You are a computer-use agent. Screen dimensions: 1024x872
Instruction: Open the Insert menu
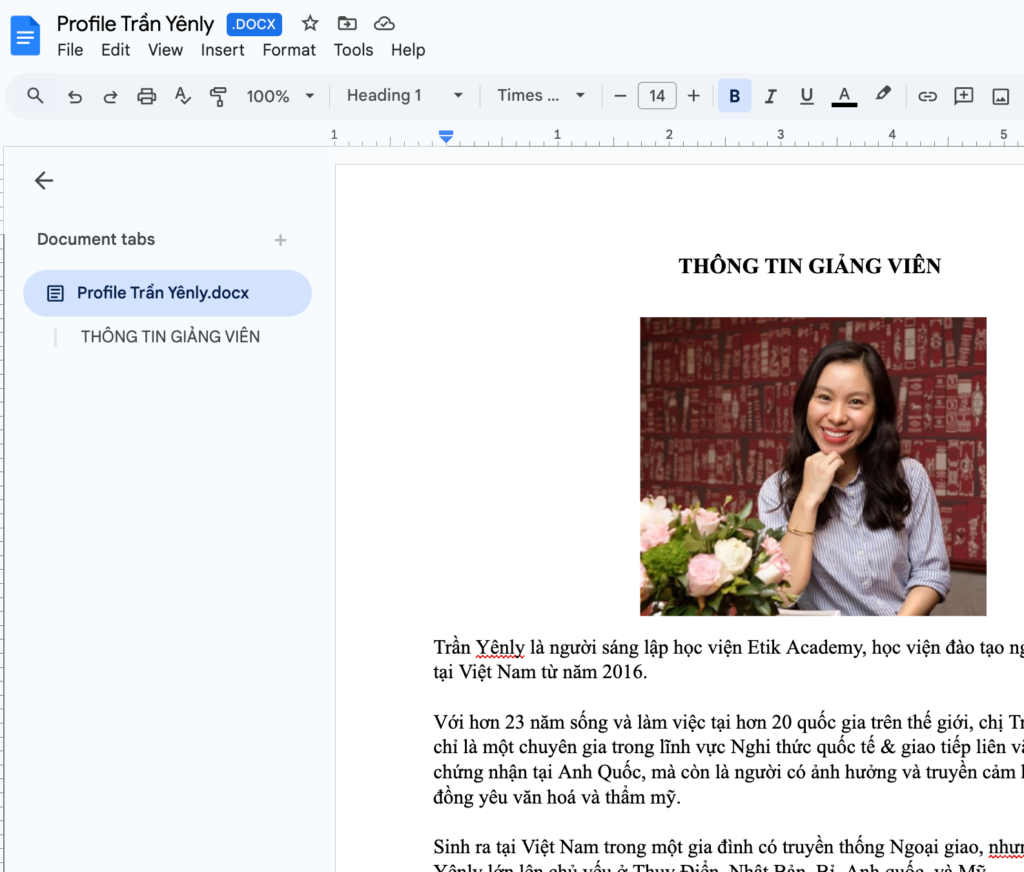tap(222, 50)
